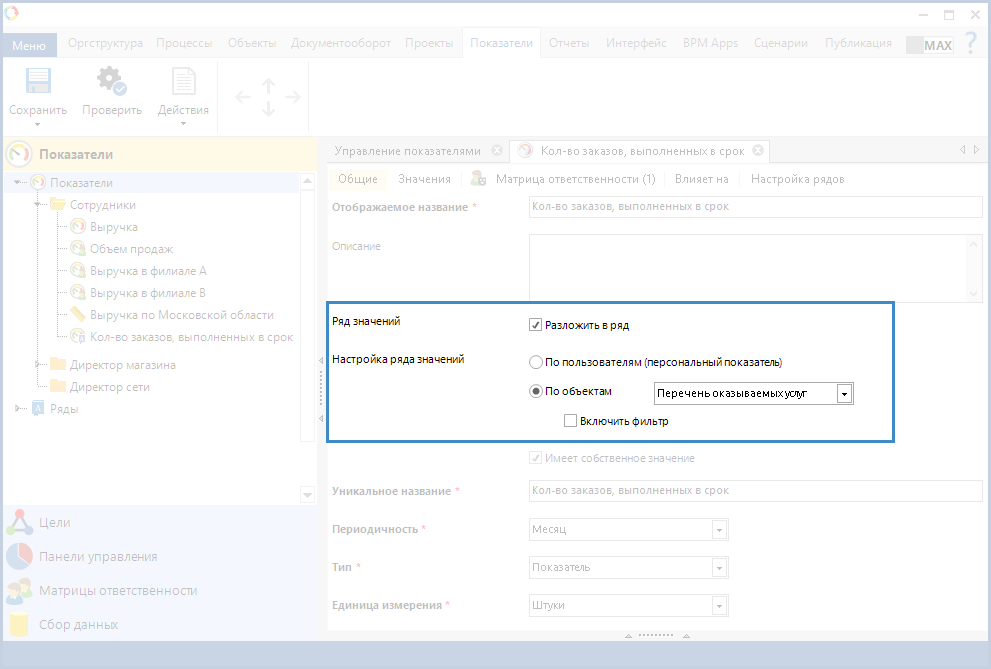The height and width of the screenshot is (669, 991).
Task: Click the Описание text field
Action: pos(755,268)
